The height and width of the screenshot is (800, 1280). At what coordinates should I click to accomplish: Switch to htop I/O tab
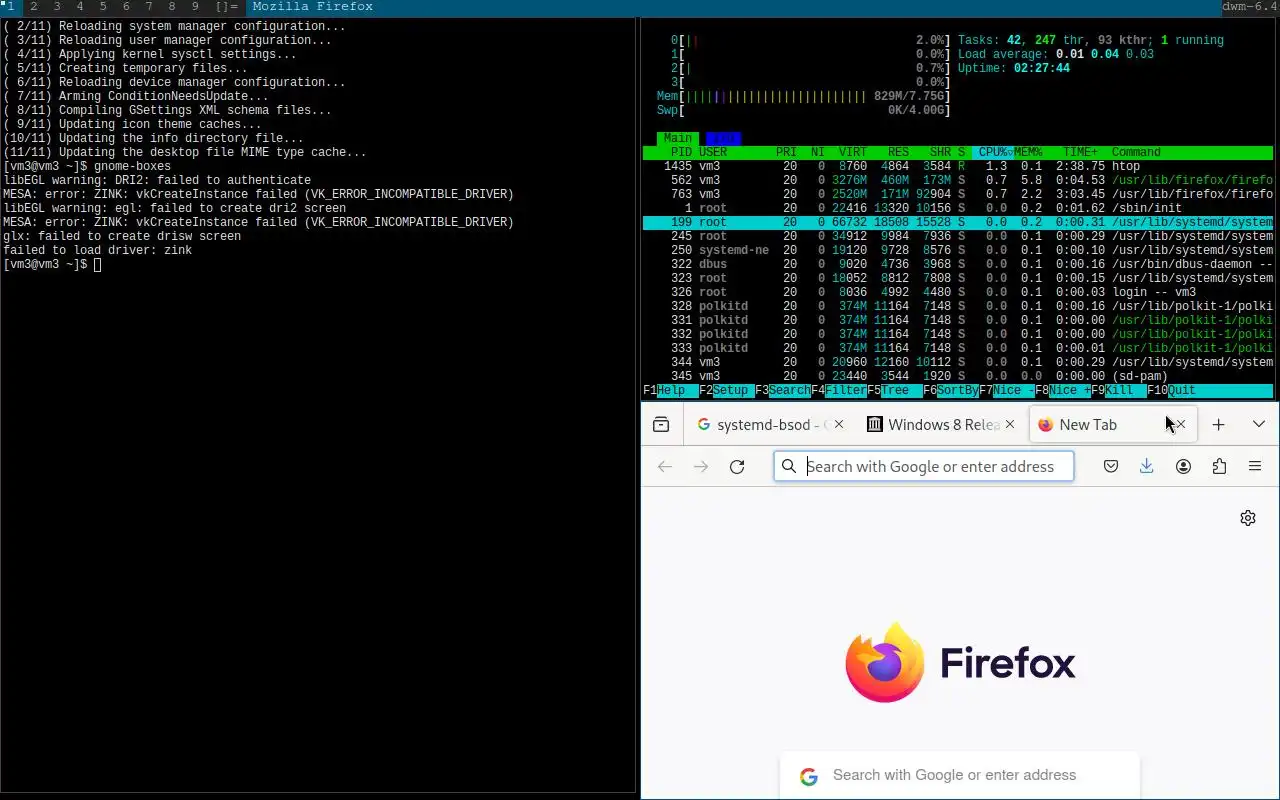[723, 138]
